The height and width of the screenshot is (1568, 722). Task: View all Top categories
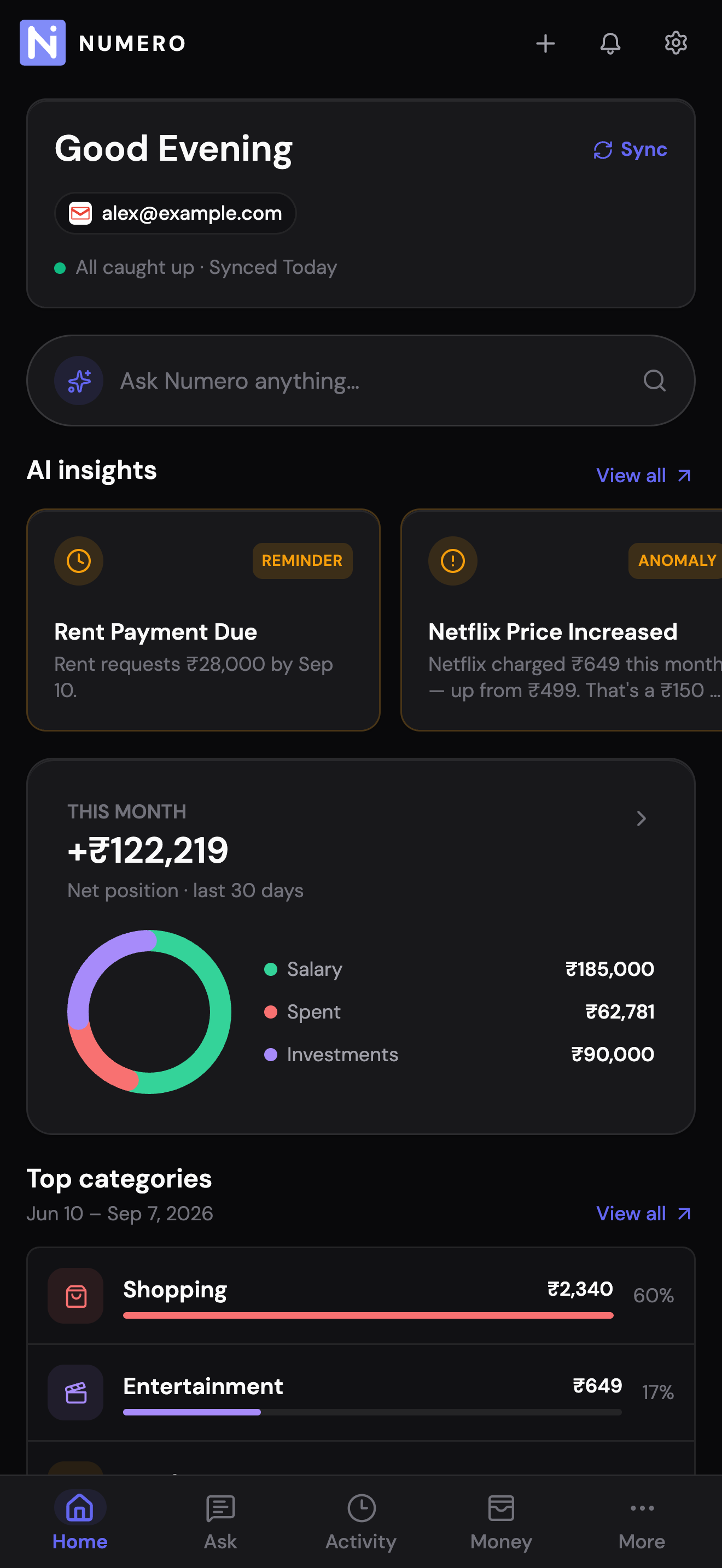pos(643,1214)
